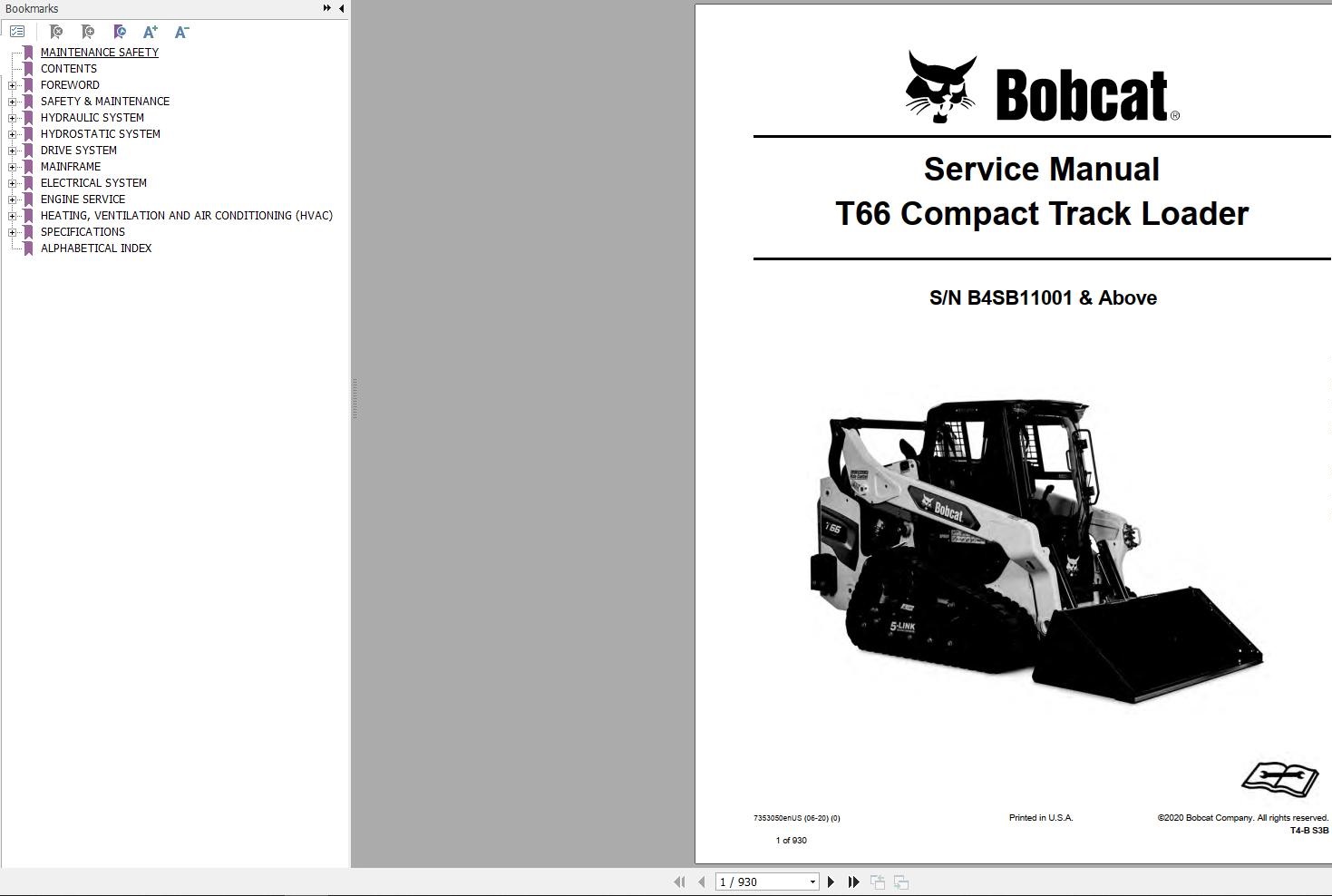Image resolution: width=1332 pixels, height=896 pixels.
Task: Expand the HYDRAULIC SYSTEM bookmark
Action: coord(13,118)
